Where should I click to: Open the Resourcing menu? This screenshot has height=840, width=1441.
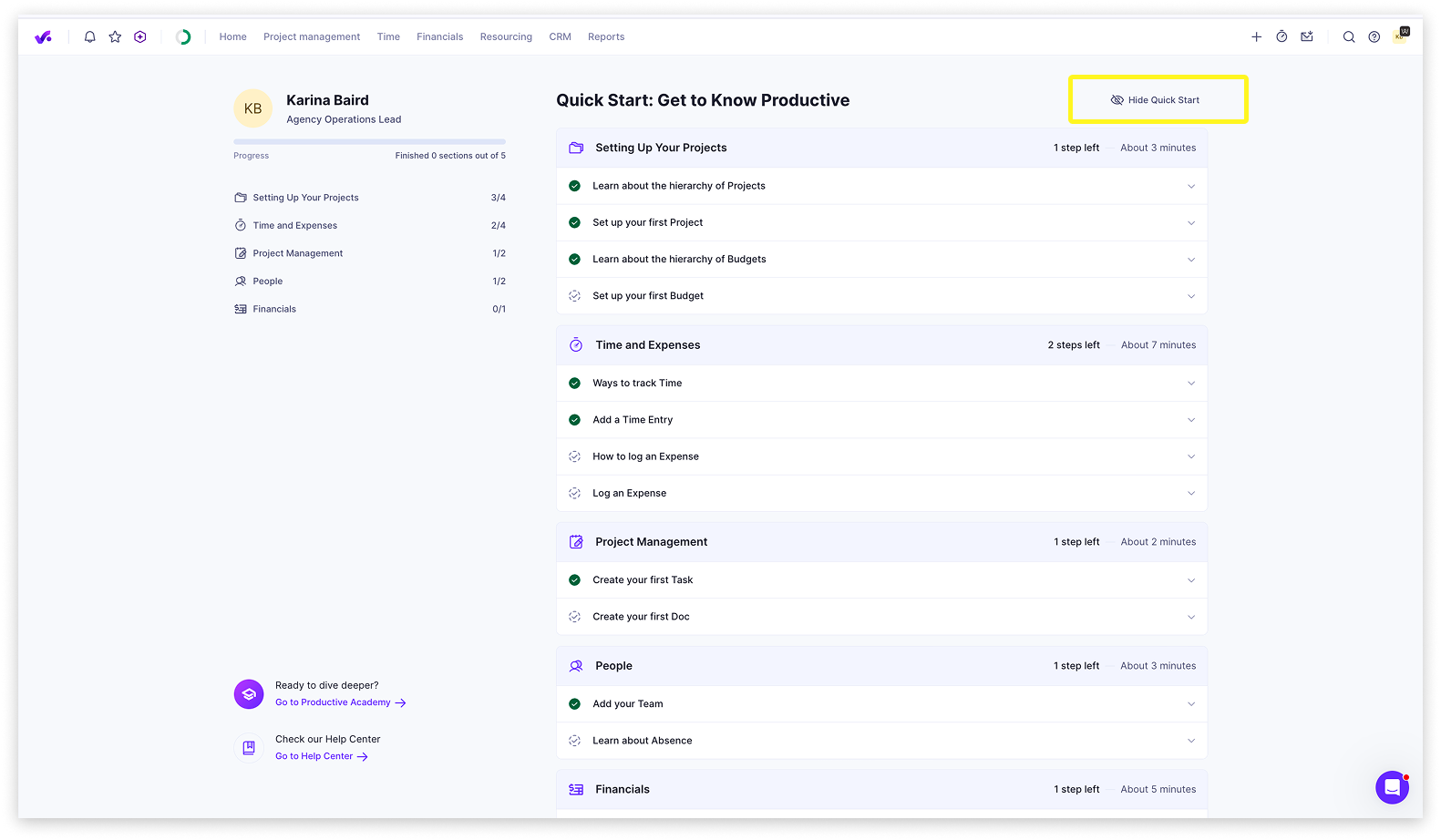point(506,37)
